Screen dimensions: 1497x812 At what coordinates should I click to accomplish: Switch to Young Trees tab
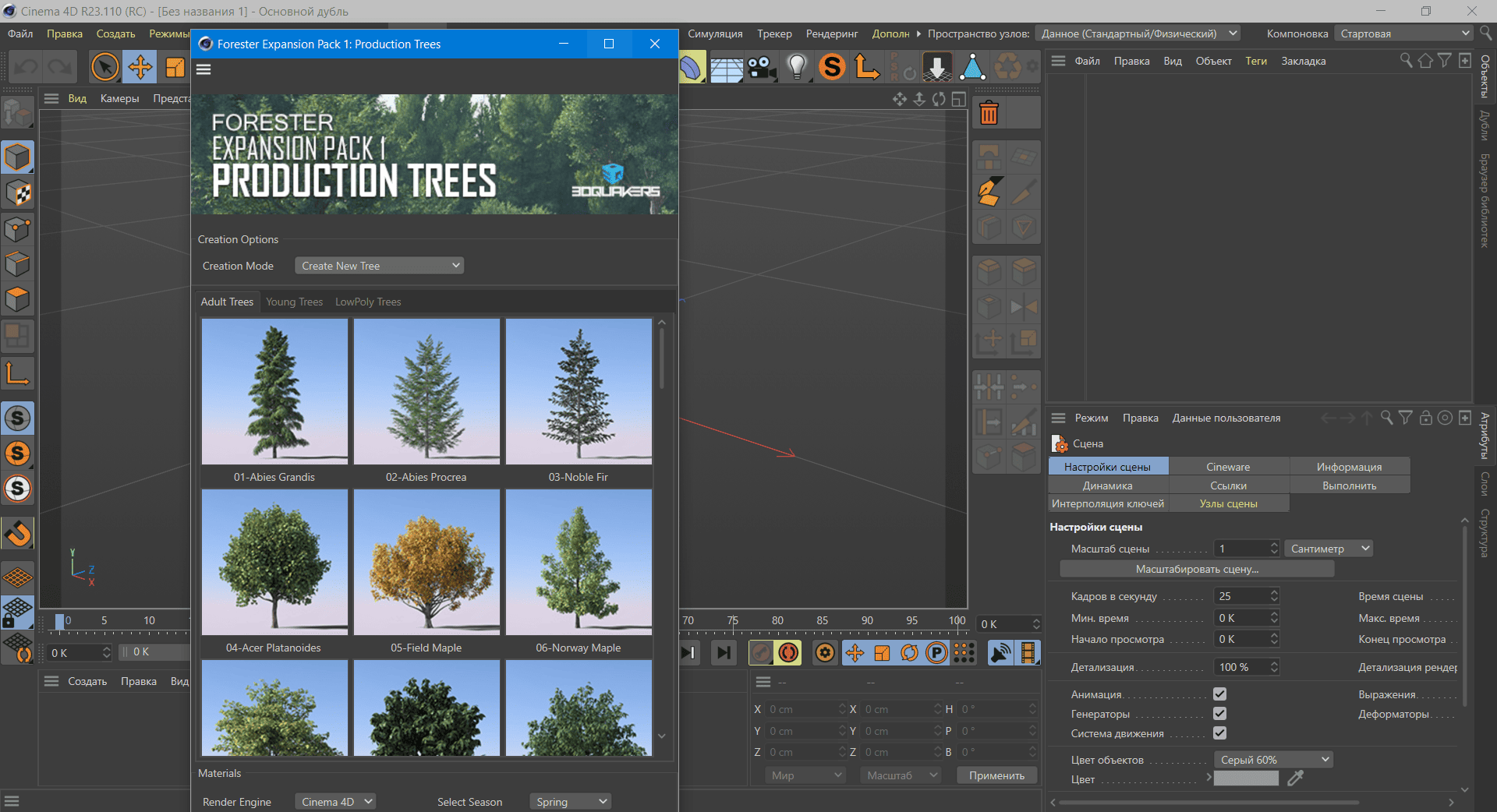[x=294, y=302]
